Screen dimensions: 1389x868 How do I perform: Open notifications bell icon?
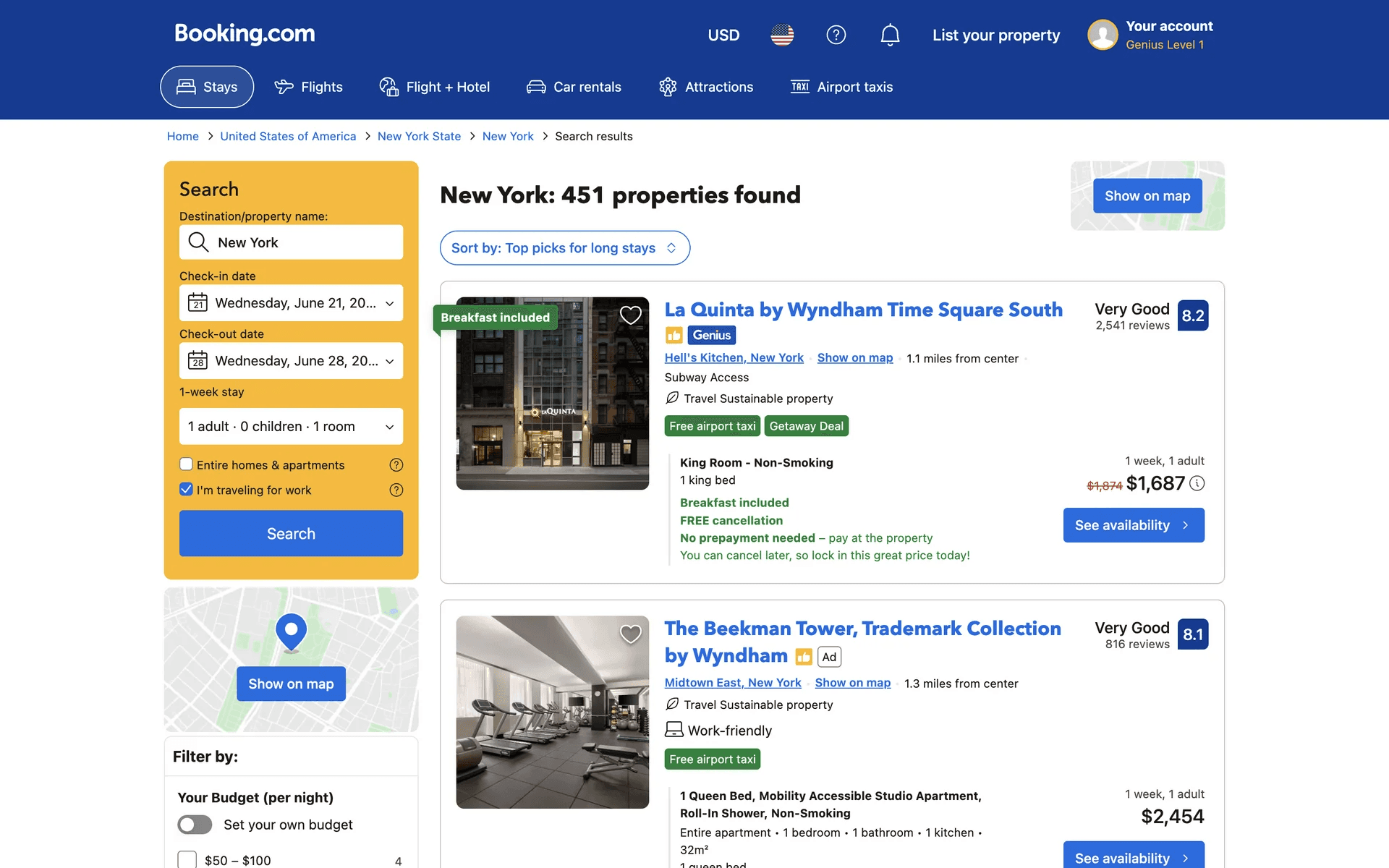[x=890, y=35]
